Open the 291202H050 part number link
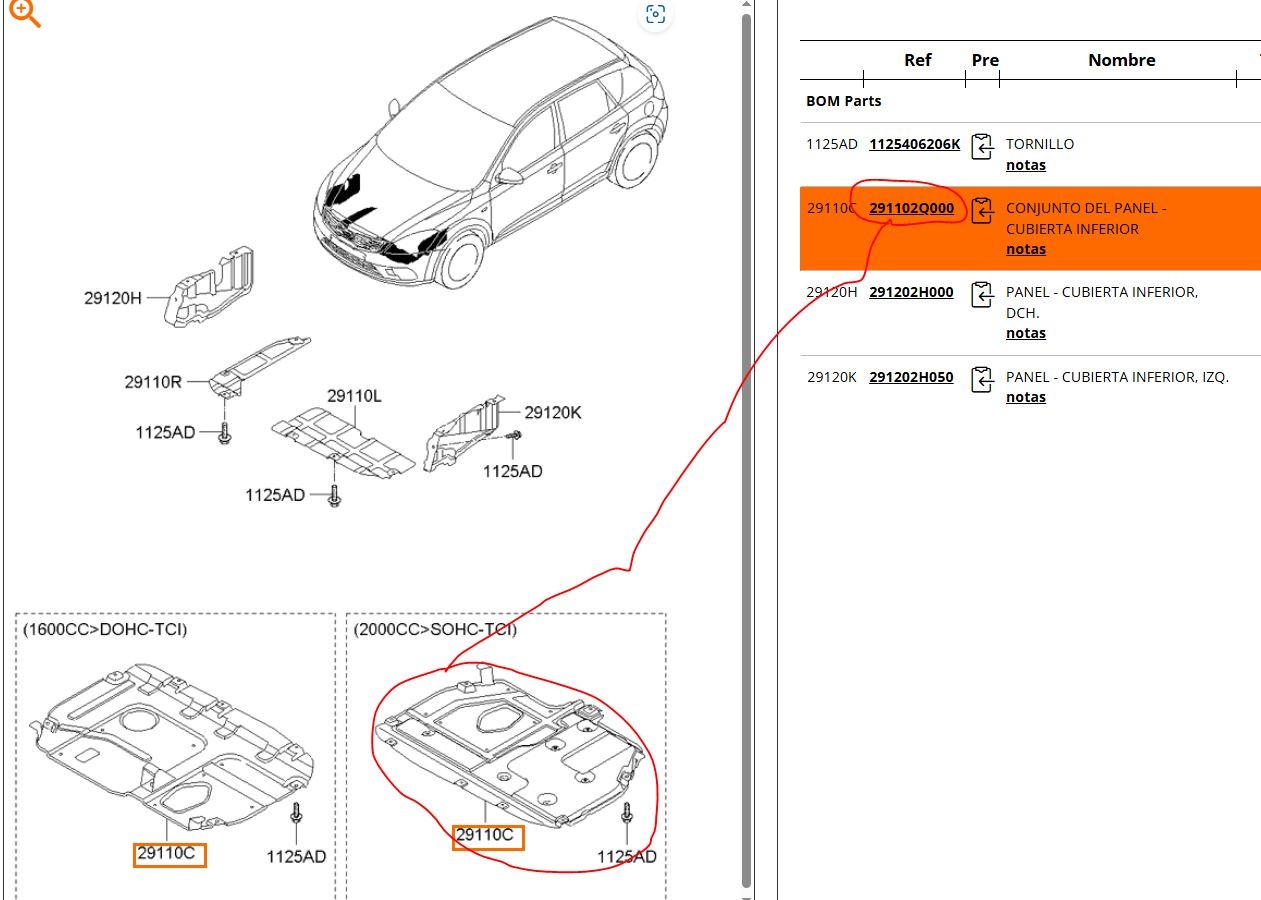The height and width of the screenshot is (900, 1261). (x=911, y=377)
